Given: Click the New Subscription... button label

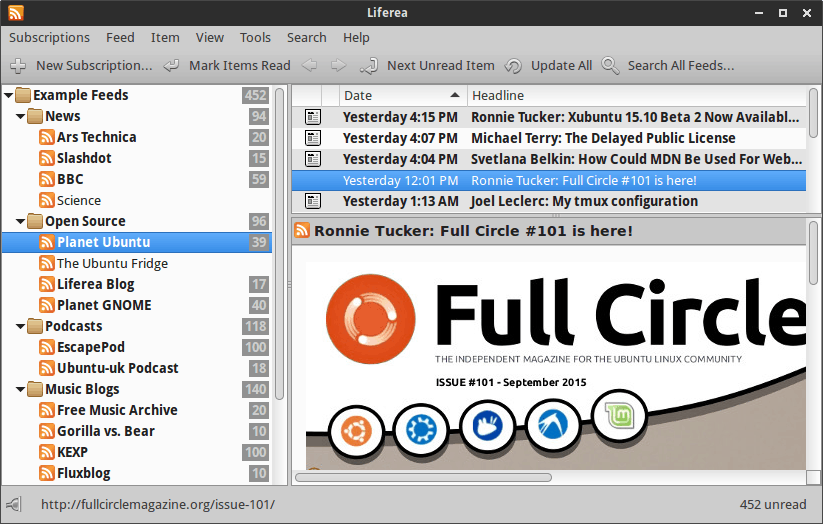Looking at the screenshot, I should pyautogui.click(x=94, y=66).
